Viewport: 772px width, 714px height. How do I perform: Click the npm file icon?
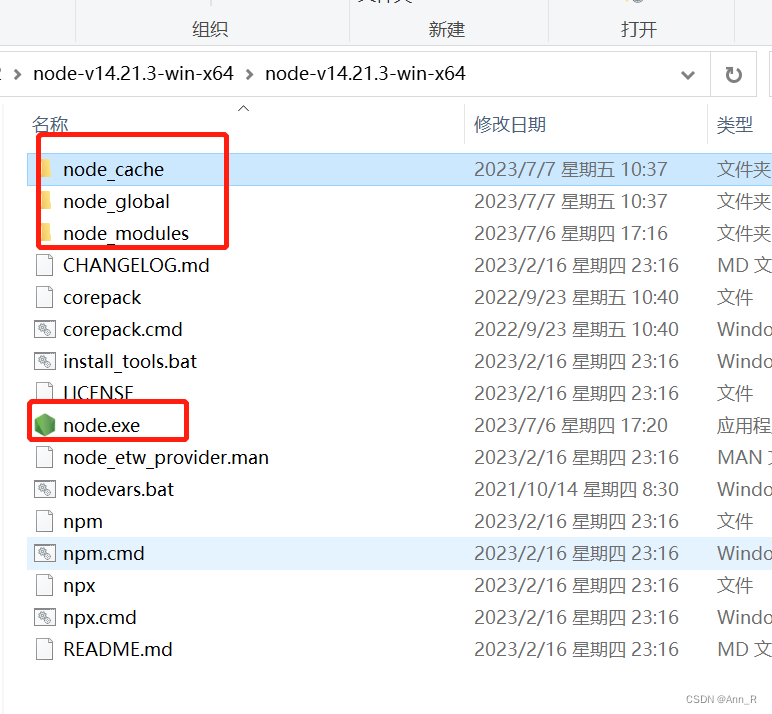pos(44,521)
